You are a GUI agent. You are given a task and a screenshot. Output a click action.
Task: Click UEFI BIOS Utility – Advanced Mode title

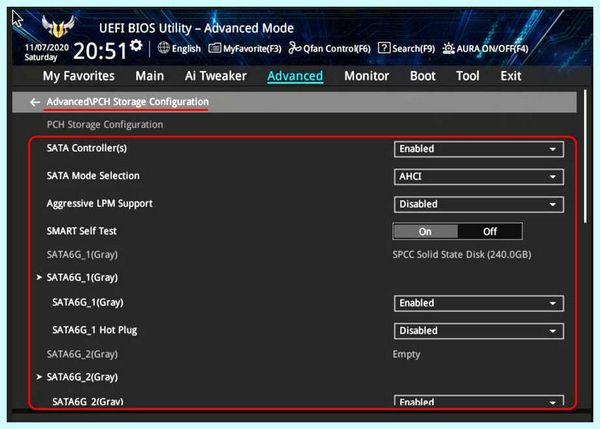(196, 28)
